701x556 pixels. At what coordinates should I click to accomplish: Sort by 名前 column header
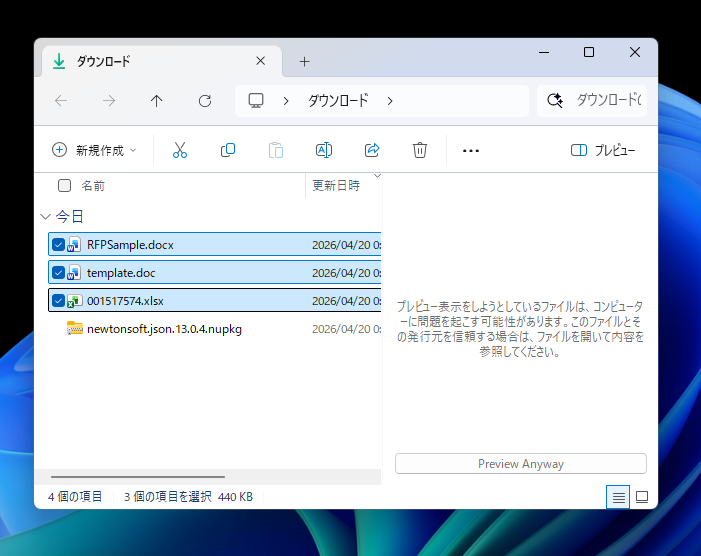(x=93, y=185)
